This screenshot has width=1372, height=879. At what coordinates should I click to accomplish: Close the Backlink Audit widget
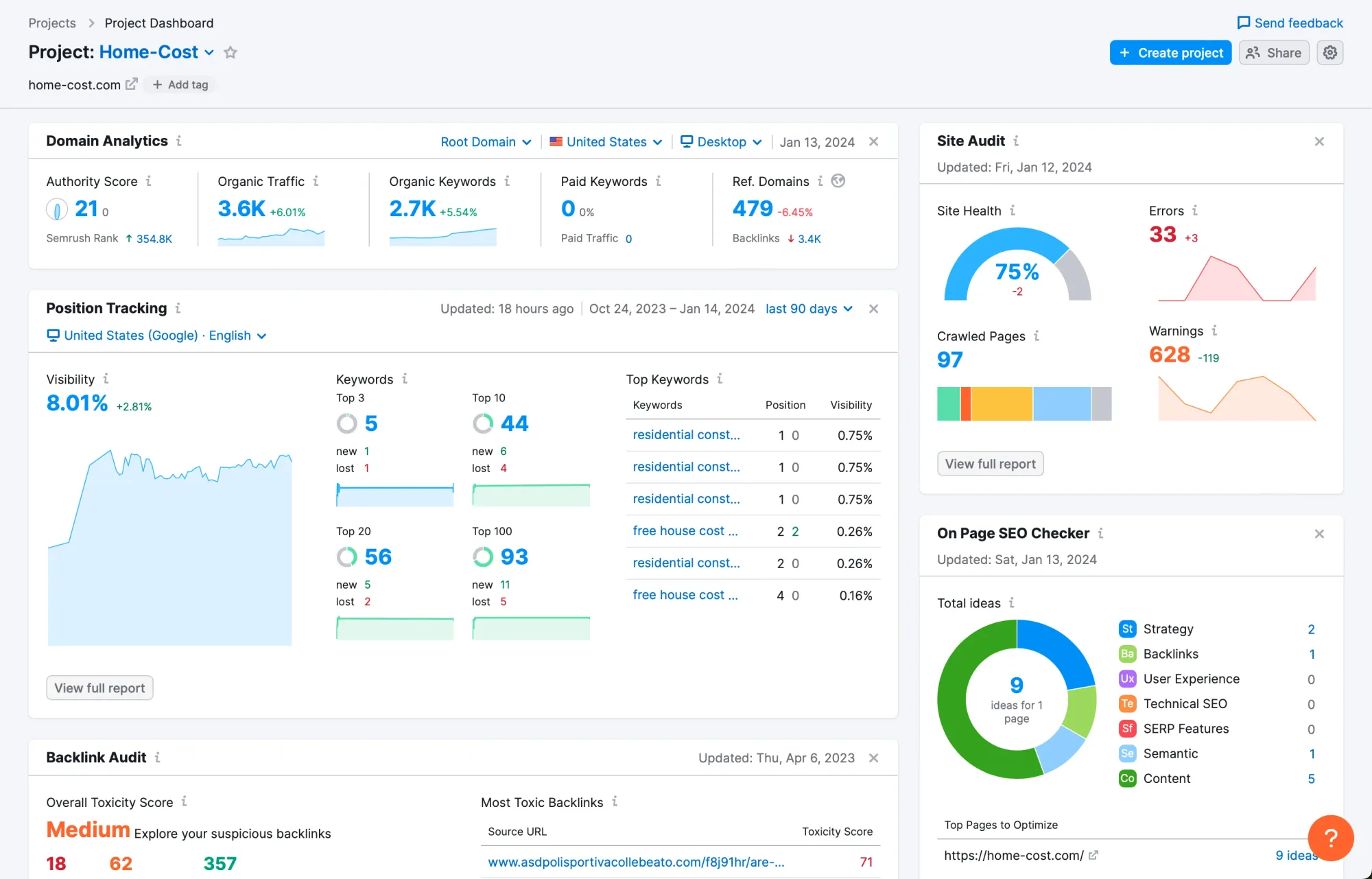tap(873, 758)
